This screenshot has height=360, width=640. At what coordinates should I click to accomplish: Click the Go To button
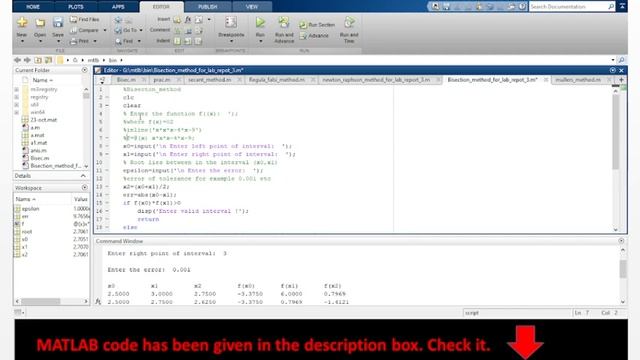pyautogui.click(x=127, y=30)
